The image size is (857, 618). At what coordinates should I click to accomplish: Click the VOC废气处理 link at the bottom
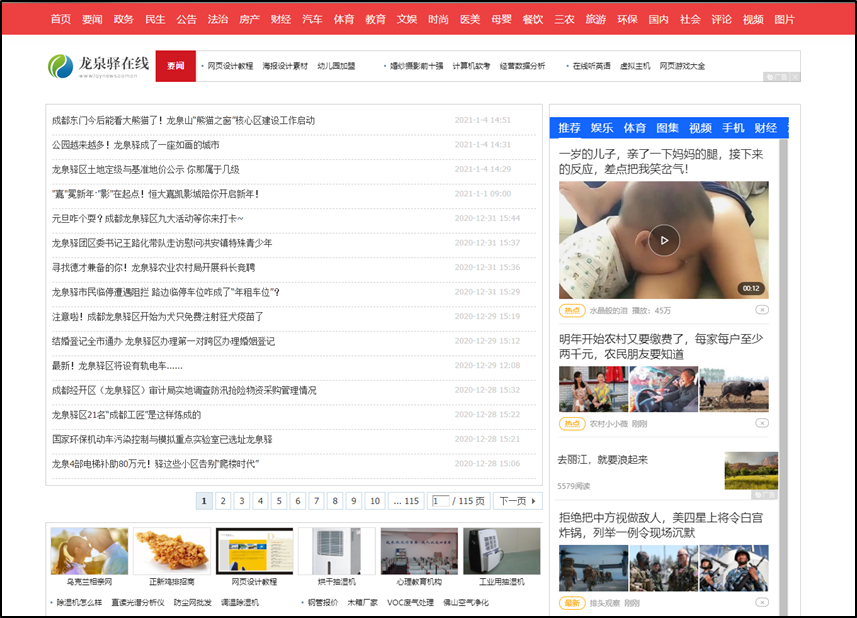pyautogui.click(x=410, y=602)
